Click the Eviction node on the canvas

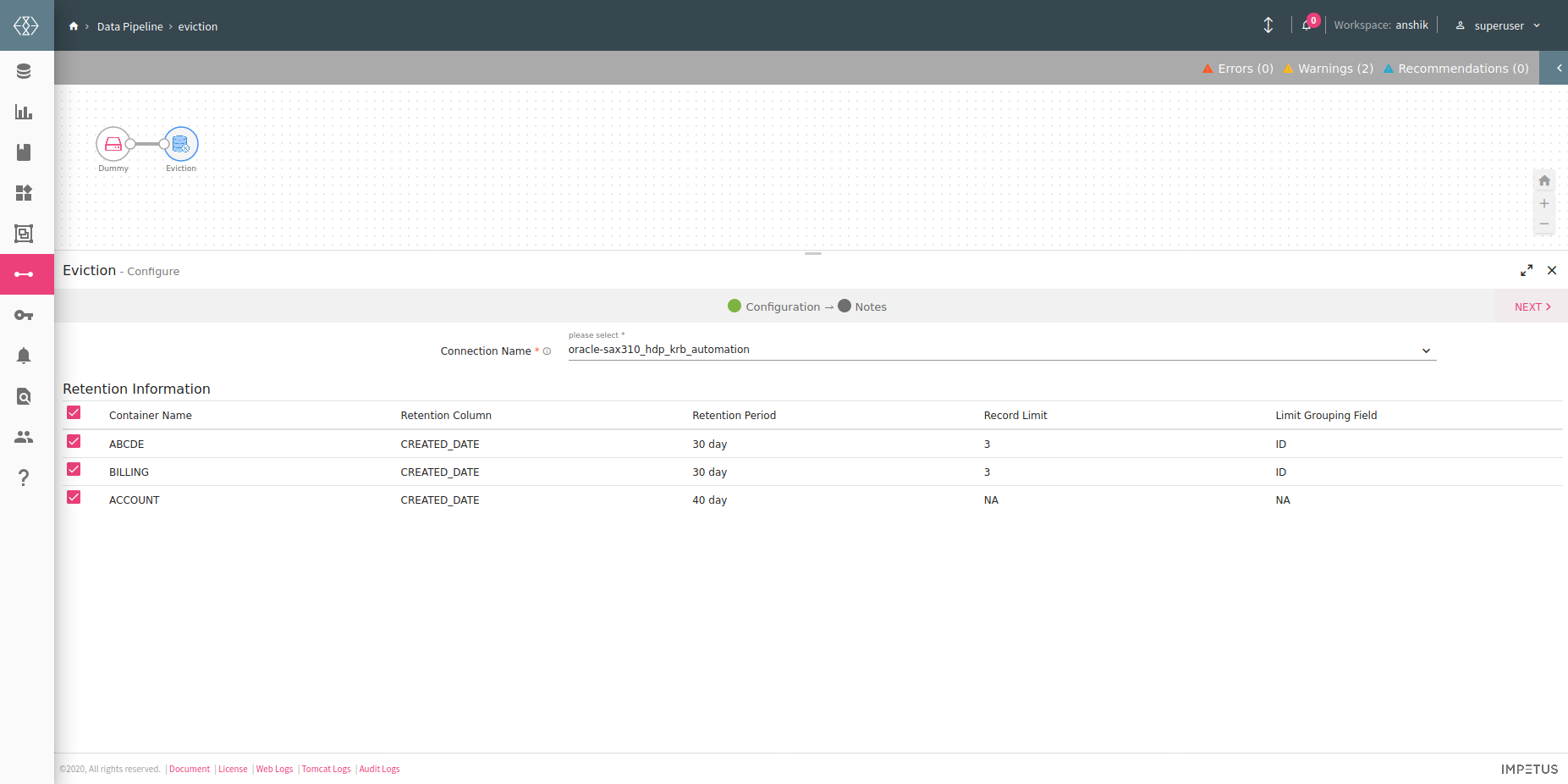(181, 145)
